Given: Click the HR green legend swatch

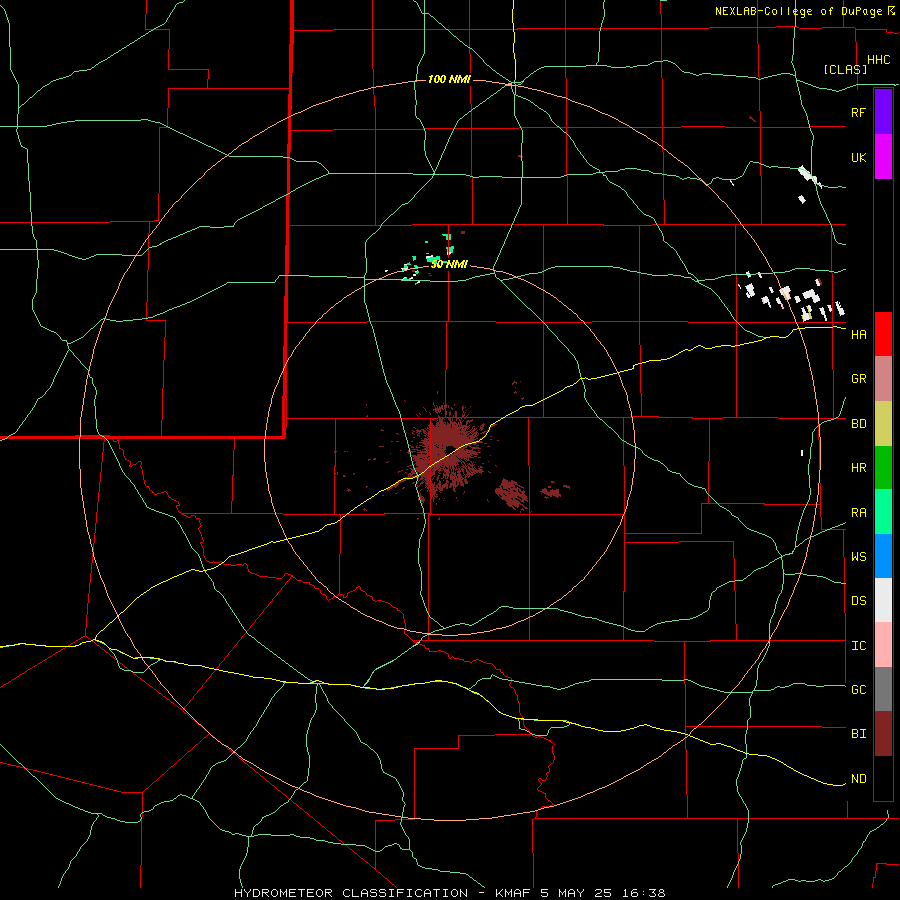Looking at the screenshot, I should point(883,467).
